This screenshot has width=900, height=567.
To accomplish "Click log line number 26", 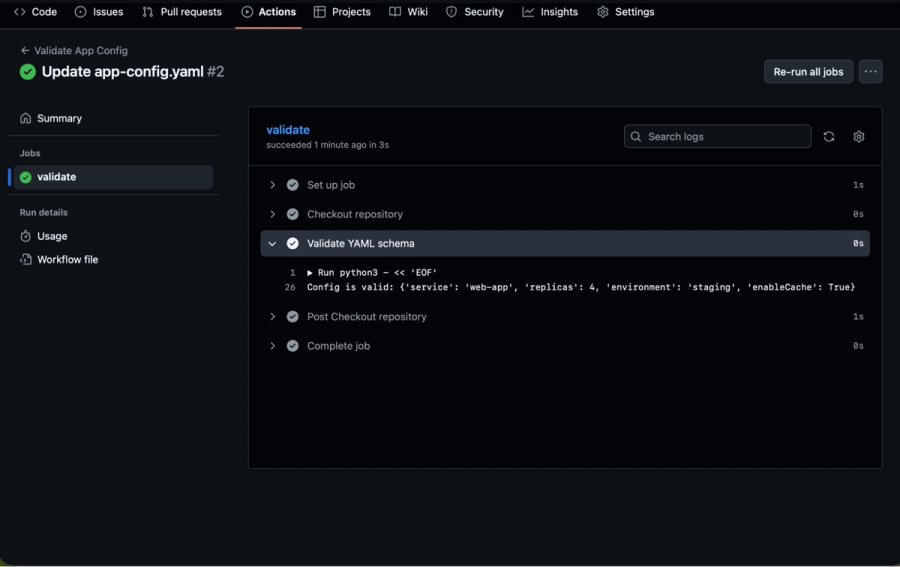I will pyautogui.click(x=290, y=287).
